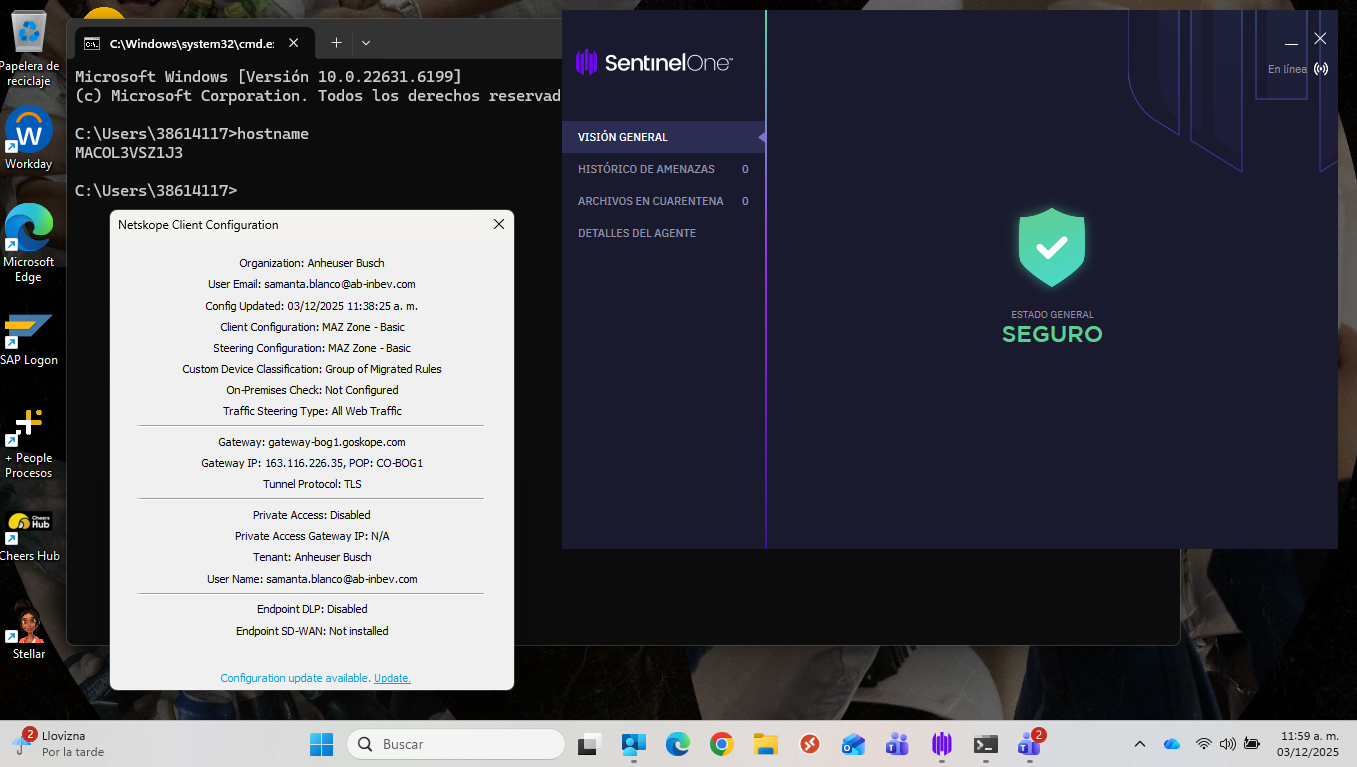Image resolution: width=1357 pixels, height=767 pixels.
Task: Switch to the Command Prompt taskbar icon
Action: click(986, 744)
